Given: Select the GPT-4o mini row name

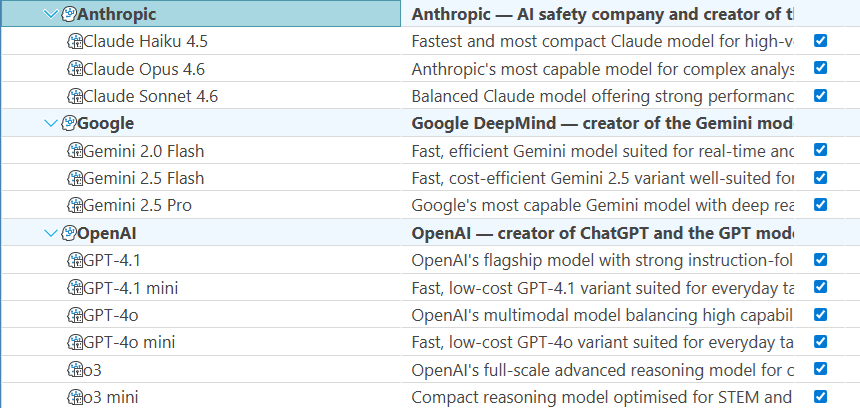Looking at the screenshot, I should (129, 342).
